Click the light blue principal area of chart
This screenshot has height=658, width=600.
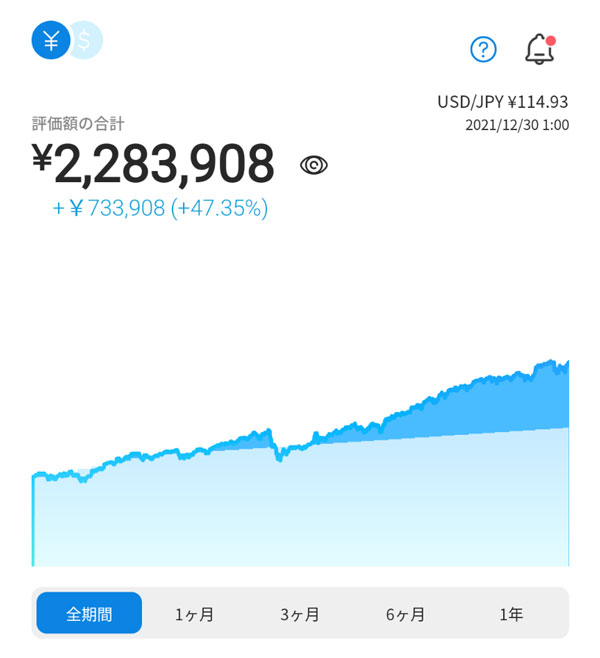[x=300, y=510]
